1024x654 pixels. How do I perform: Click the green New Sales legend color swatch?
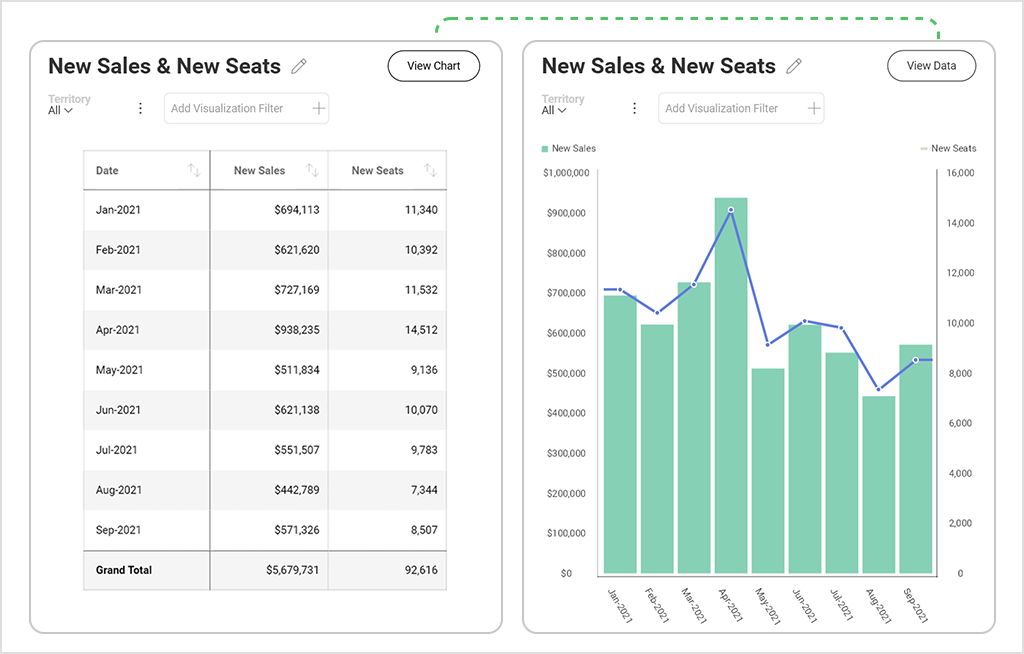coord(544,147)
